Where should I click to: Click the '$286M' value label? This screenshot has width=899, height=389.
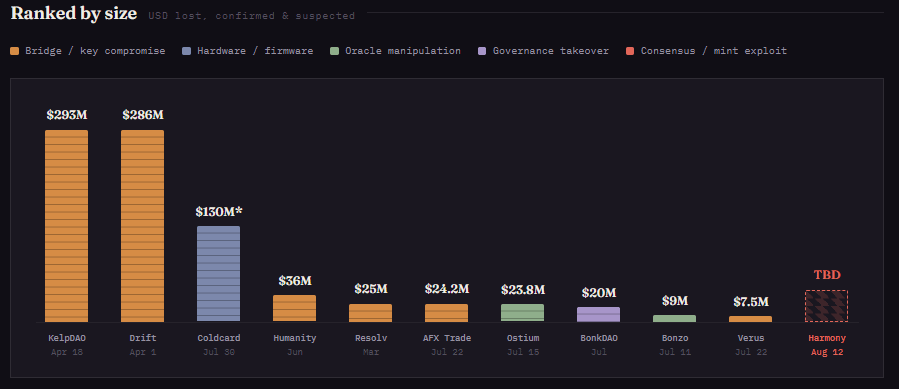pyautogui.click(x=143, y=115)
